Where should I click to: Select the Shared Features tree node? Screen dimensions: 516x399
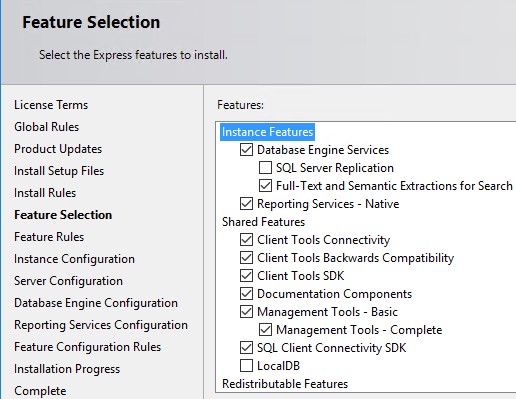pyautogui.click(x=263, y=222)
